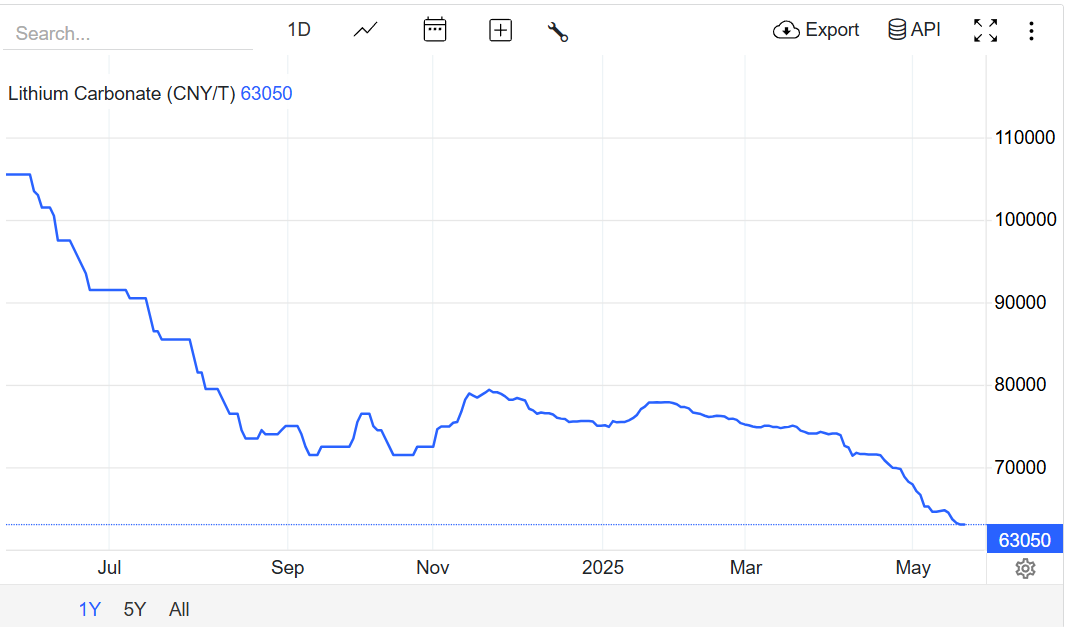Click the Export text label
The image size is (1065, 627).
click(832, 30)
